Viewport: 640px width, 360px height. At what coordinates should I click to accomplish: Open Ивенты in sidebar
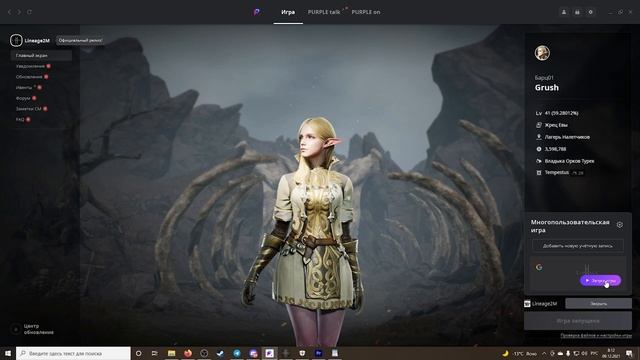(x=24, y=87)
